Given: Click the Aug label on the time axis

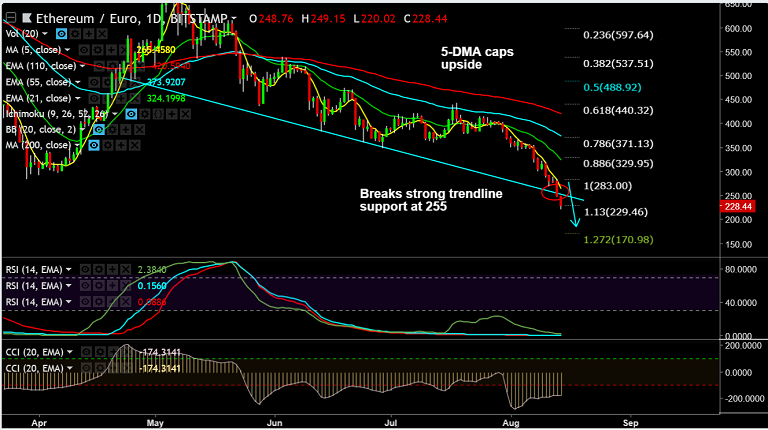Looking at the screenshot, I should 511,423.
